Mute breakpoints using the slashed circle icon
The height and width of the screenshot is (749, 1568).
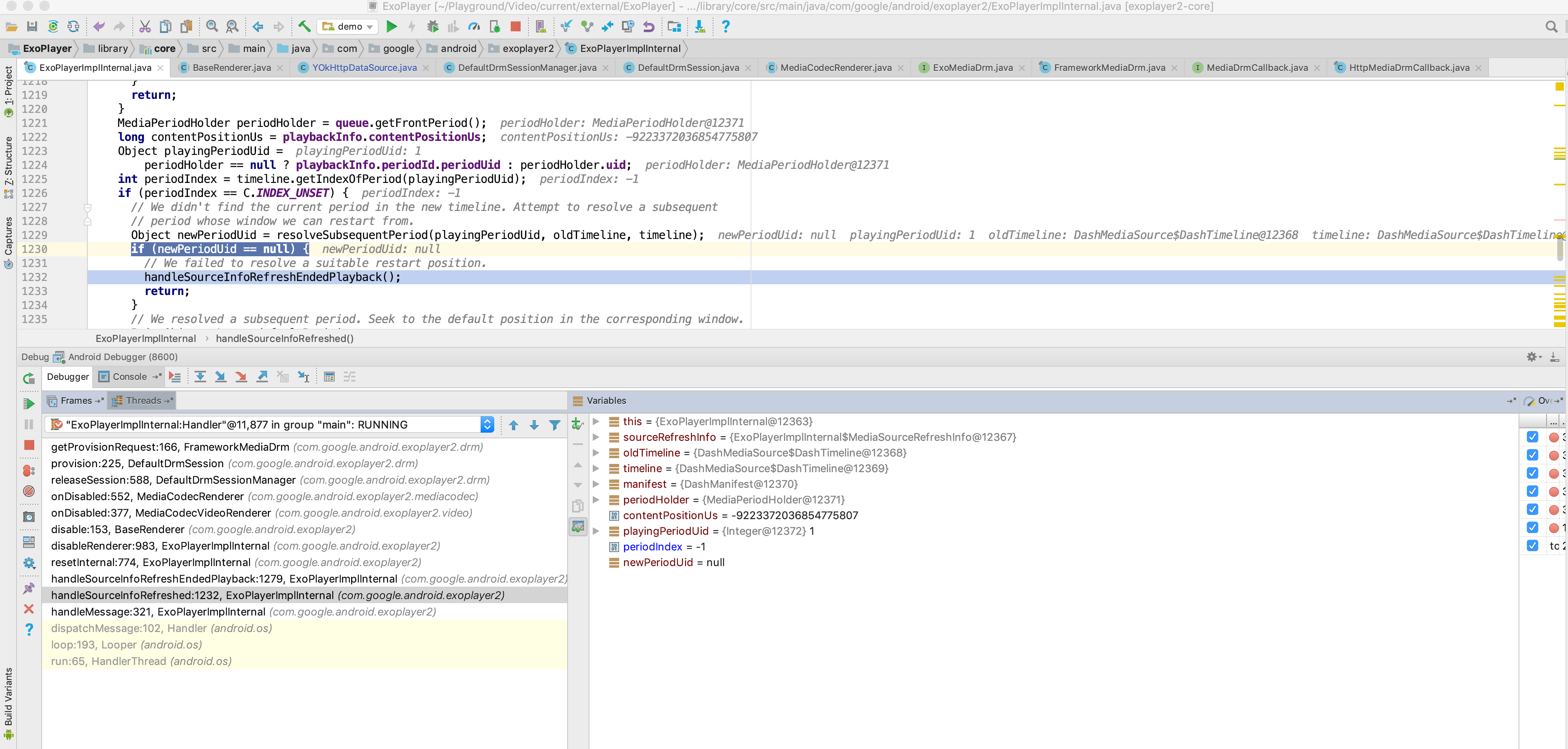coord(28,492)
